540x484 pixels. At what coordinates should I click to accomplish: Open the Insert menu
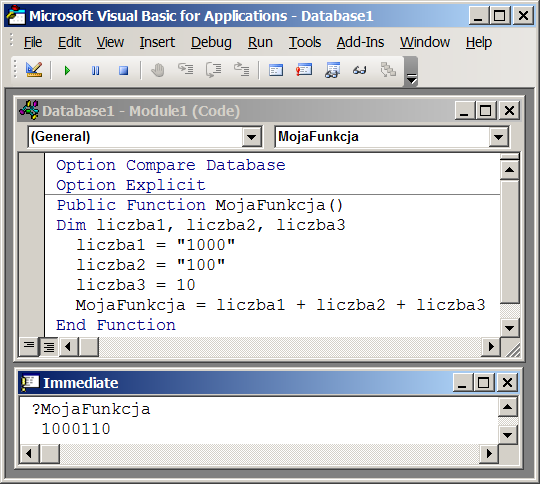pyautogui.click(x=157, y=42)
